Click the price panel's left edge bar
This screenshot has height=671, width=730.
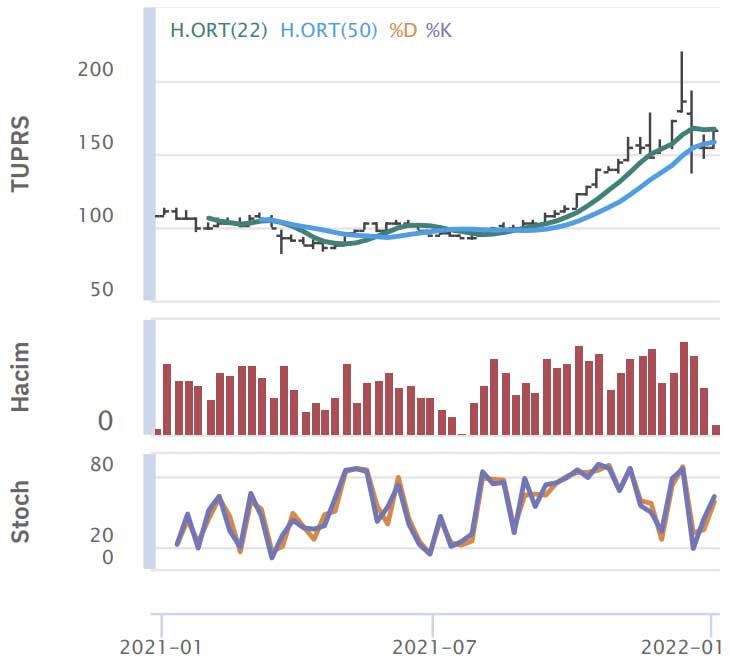click(149, 154)
